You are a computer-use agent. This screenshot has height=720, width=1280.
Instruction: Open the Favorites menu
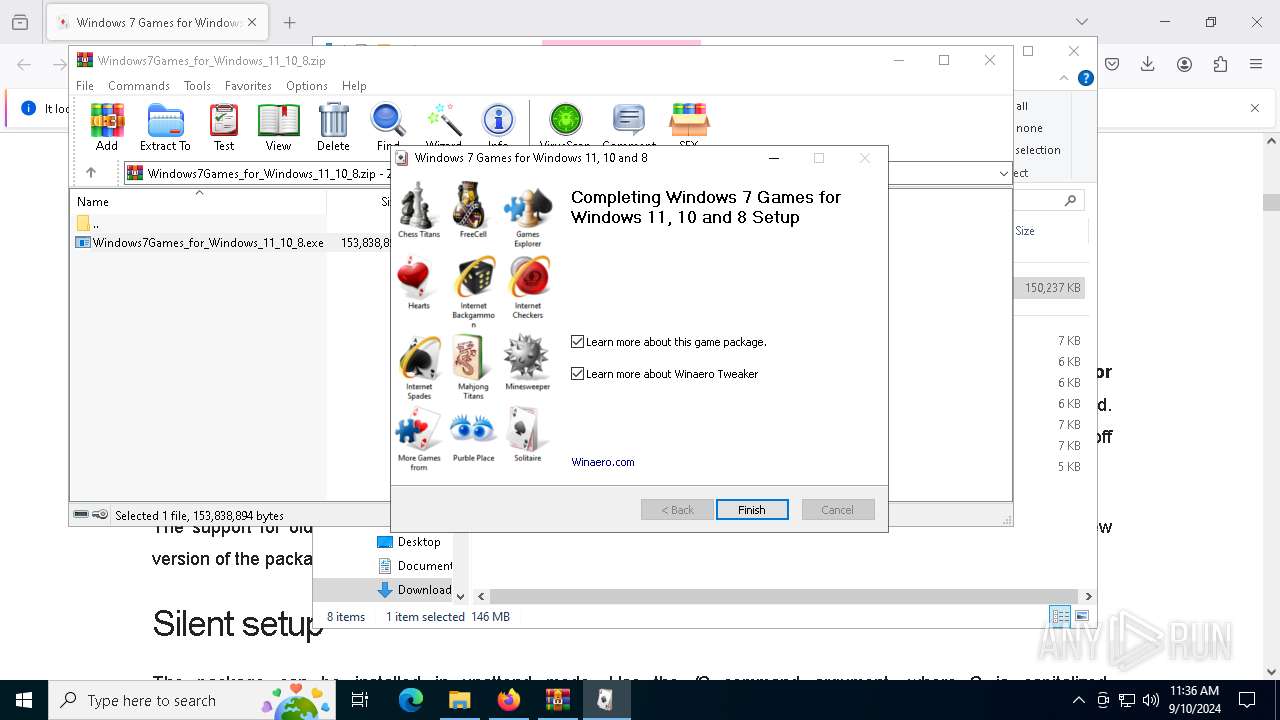[248, 86]
